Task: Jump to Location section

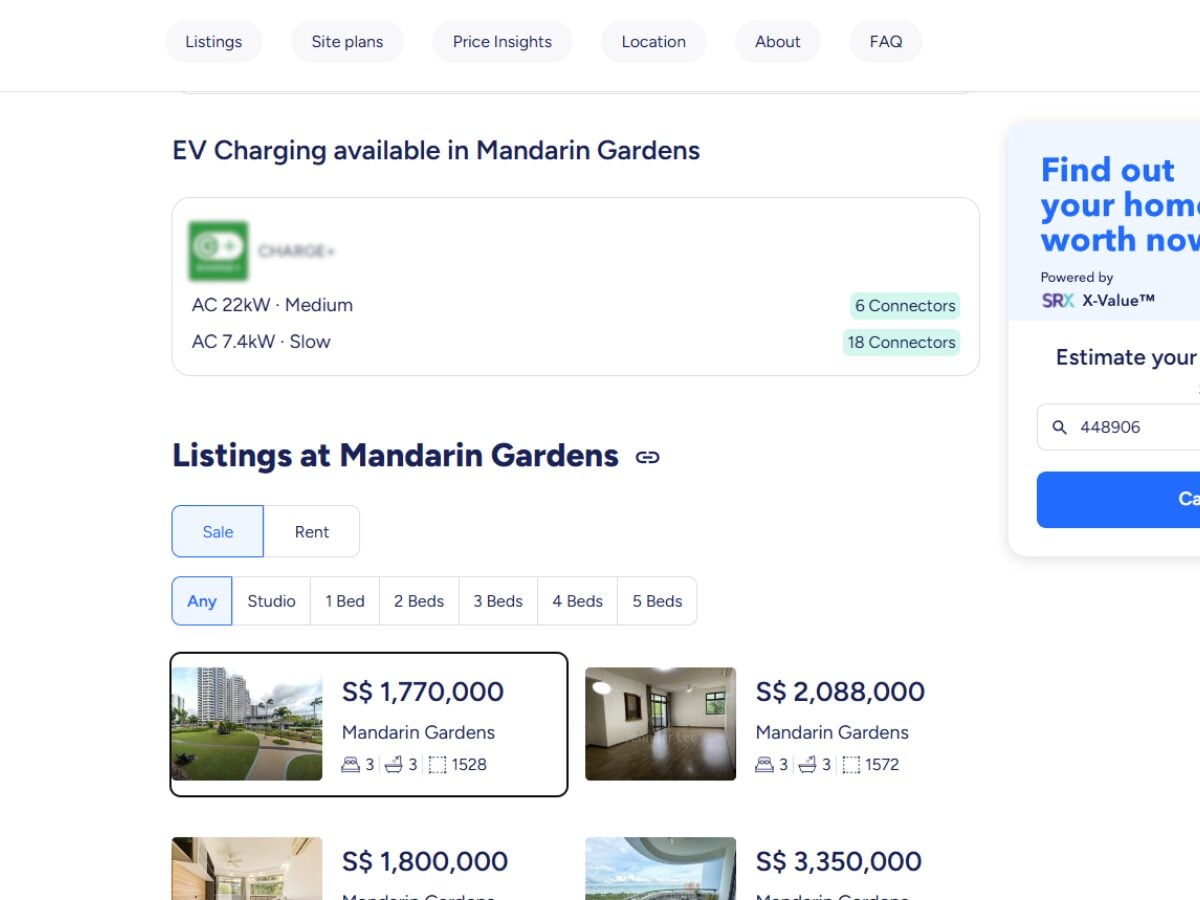Action: tap(653, 42)
